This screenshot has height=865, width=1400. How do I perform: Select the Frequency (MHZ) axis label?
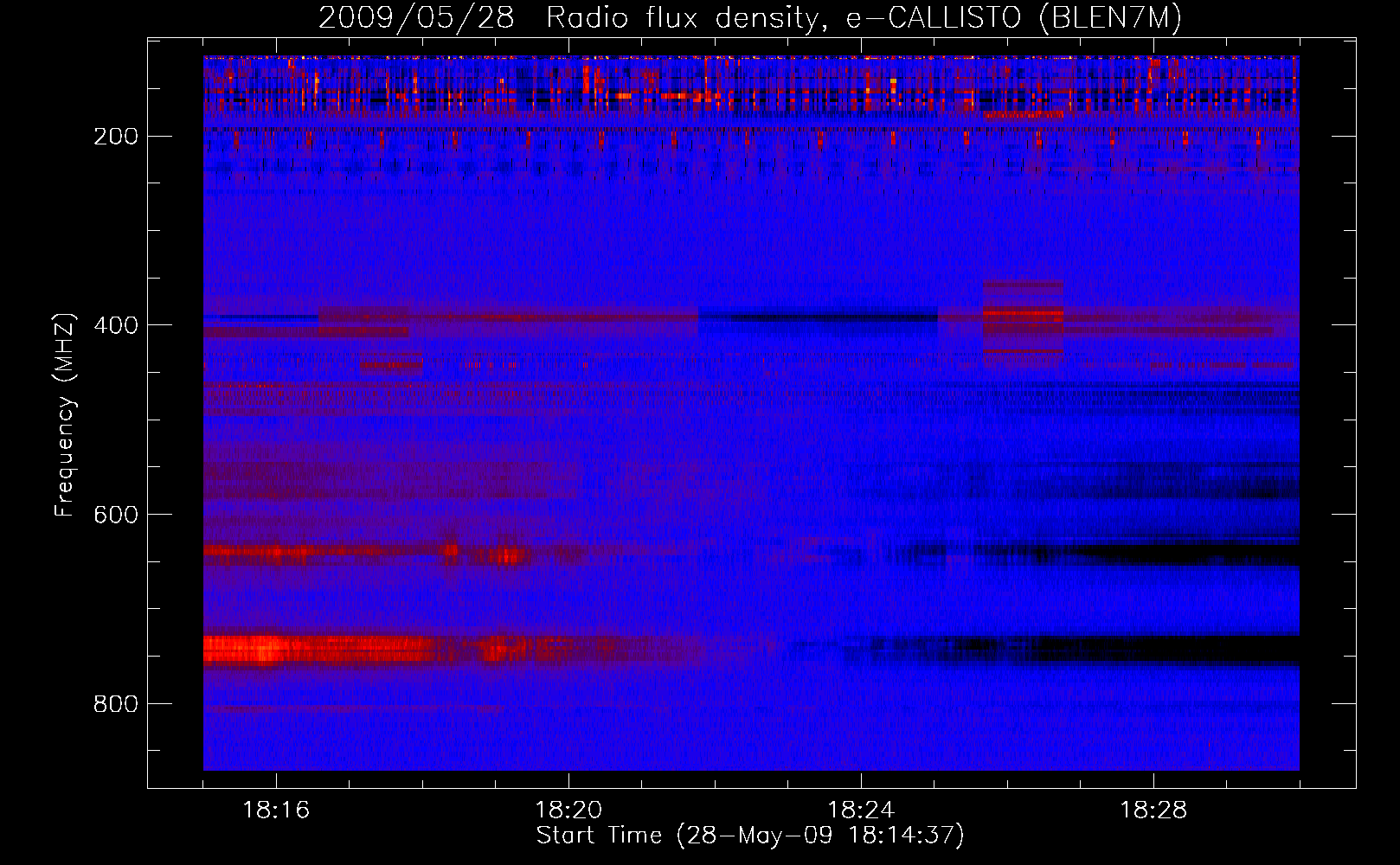point(64,414)
